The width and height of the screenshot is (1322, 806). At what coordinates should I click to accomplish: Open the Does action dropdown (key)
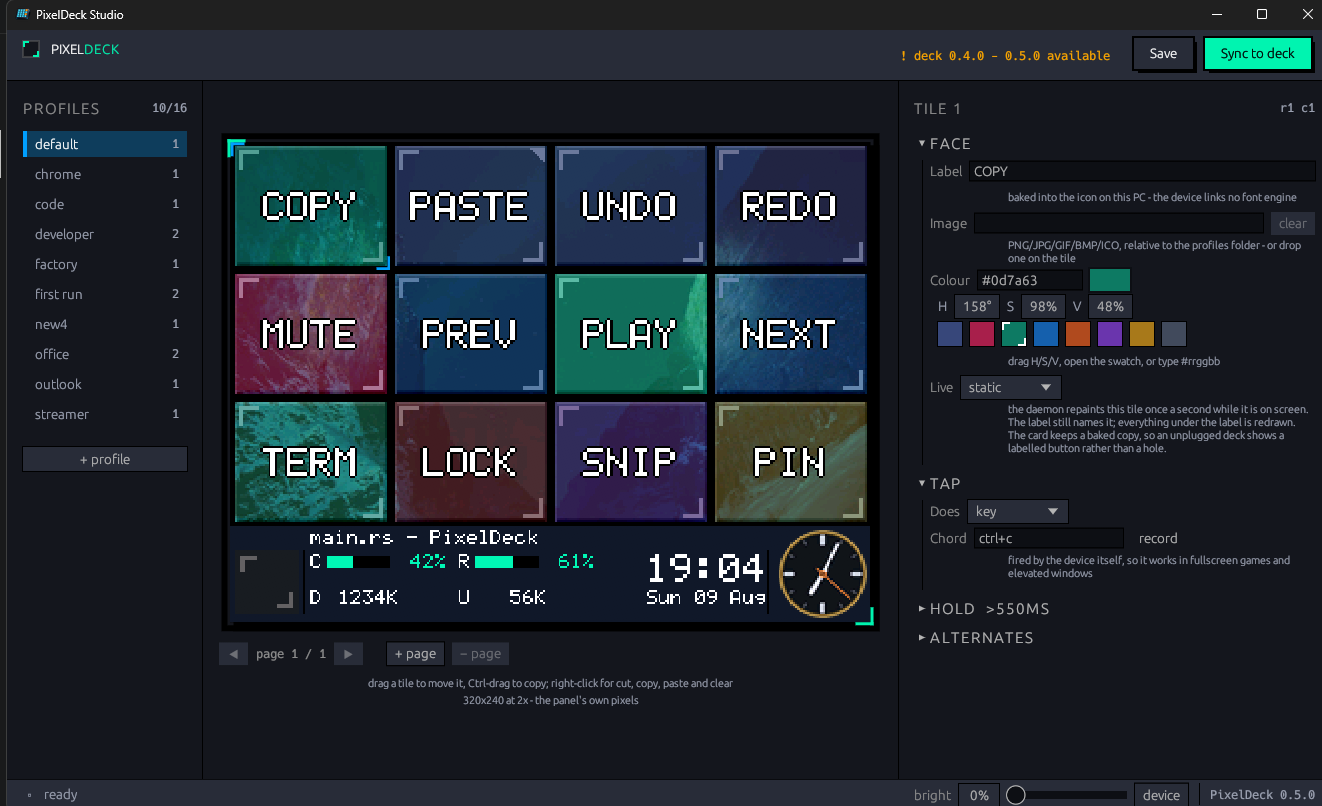[x=1018, y=511]
